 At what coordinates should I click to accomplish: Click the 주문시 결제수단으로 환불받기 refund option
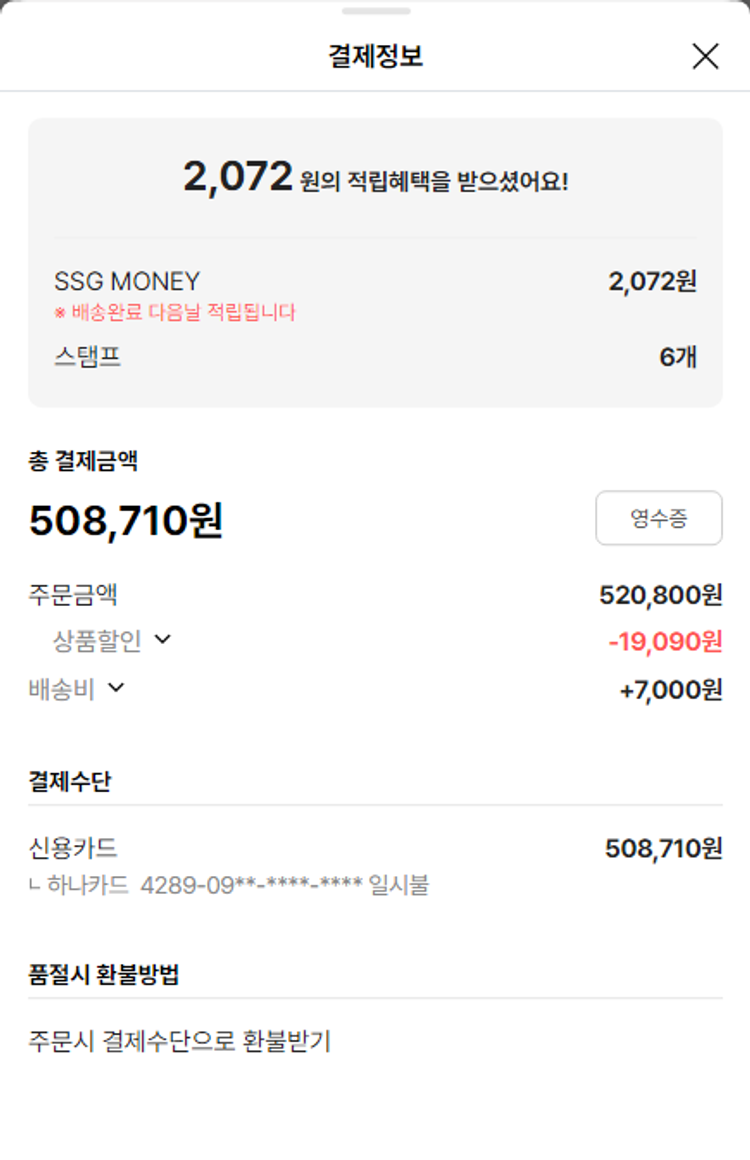pyautogui.click(x=179, y=1041)
